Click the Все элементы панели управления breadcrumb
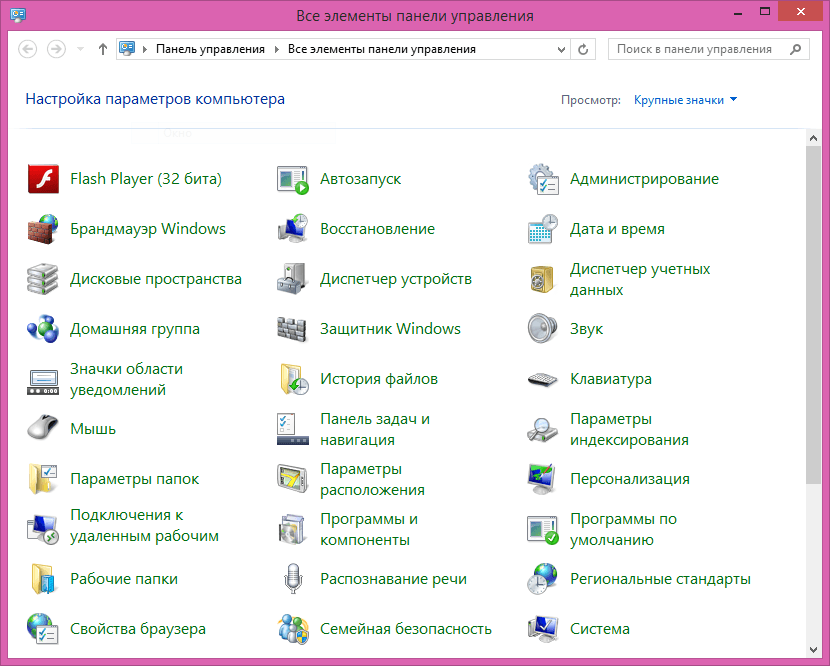 click(x=382, y=49)
